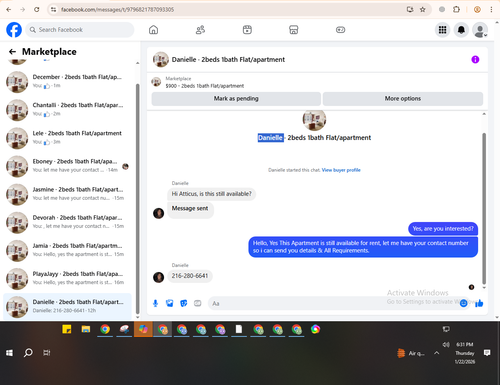Open the emoji picker in message box
500x385 pixels.
click(463, 303)
